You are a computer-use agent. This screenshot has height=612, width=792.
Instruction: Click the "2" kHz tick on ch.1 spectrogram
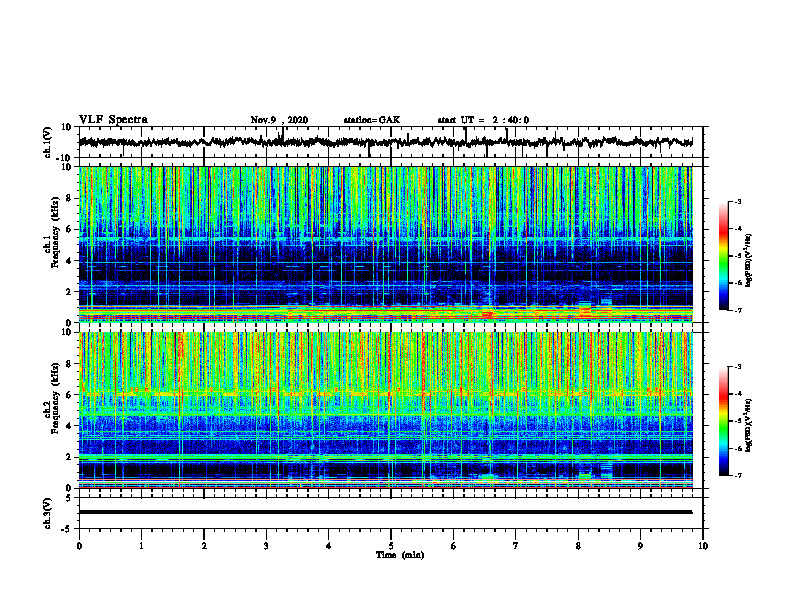(69, 291)
